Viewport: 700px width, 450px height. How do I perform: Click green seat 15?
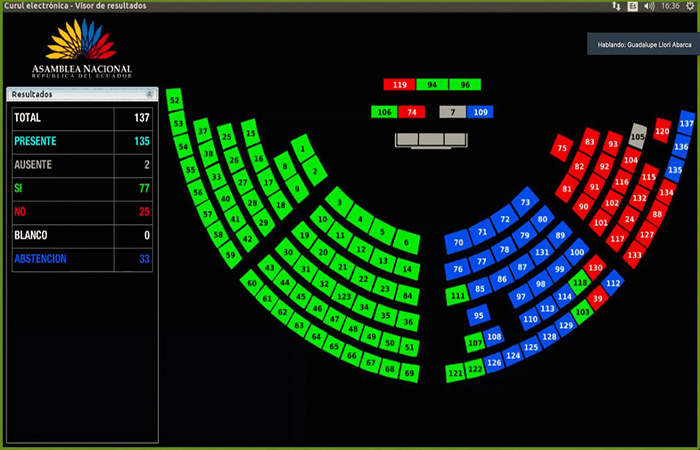(250, 133)
